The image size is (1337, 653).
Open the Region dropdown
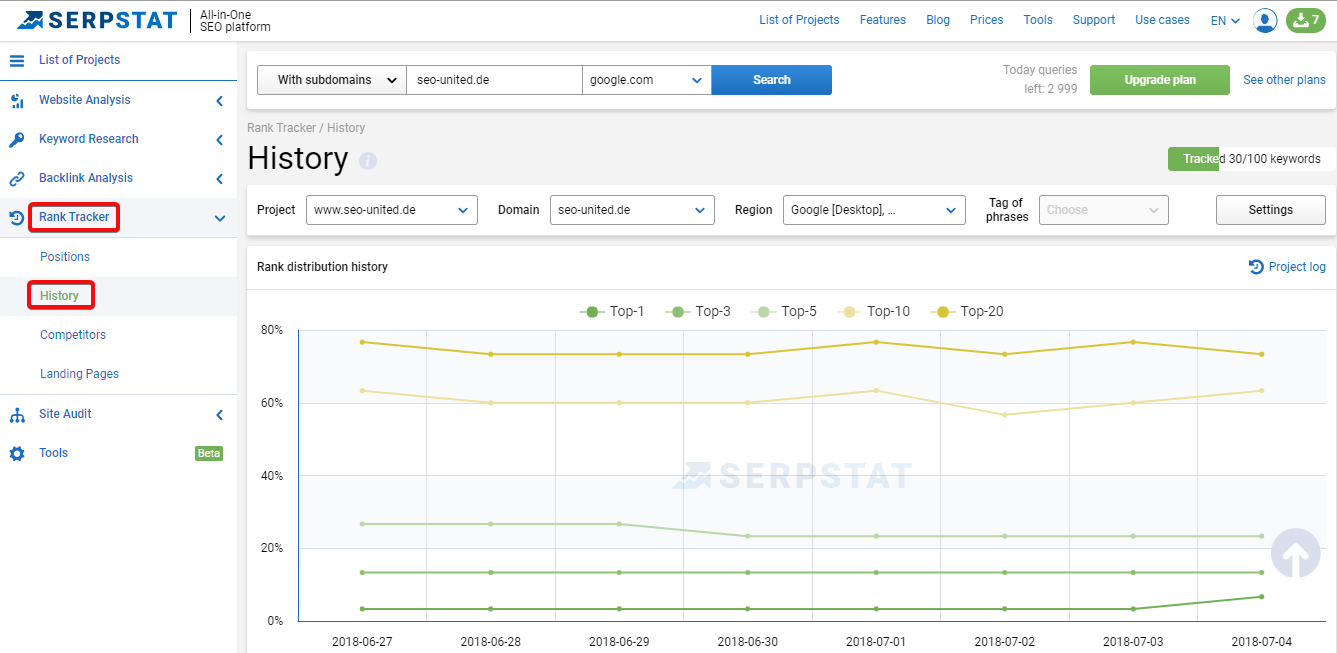tap(874, 210)
